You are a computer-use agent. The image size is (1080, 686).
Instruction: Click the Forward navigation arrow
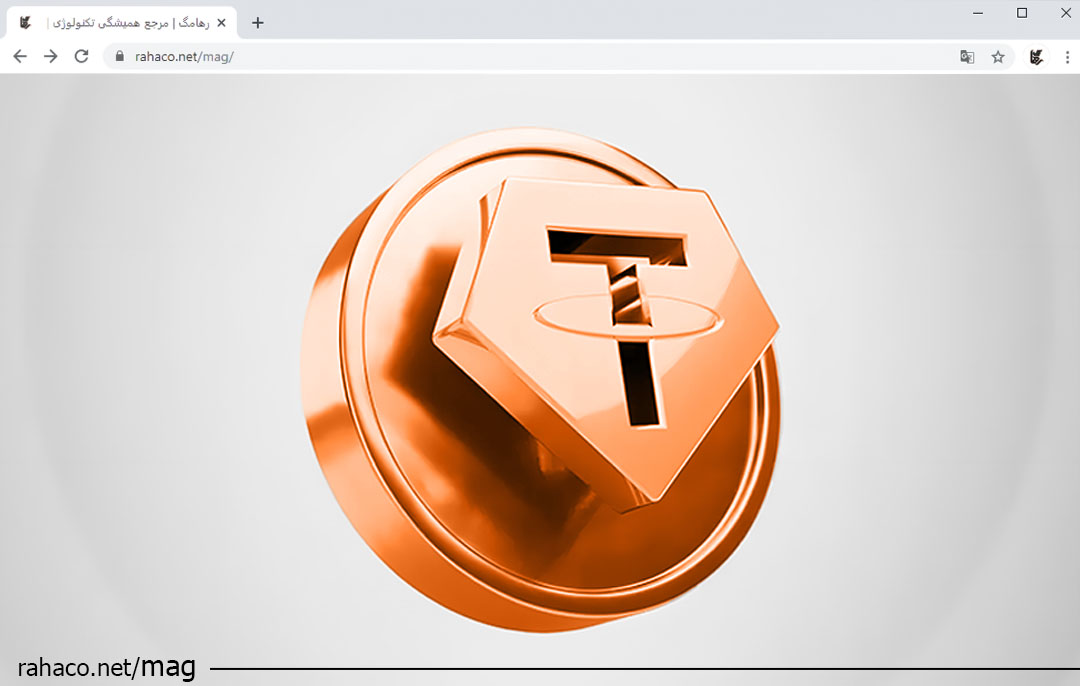[x=51, y=57]
